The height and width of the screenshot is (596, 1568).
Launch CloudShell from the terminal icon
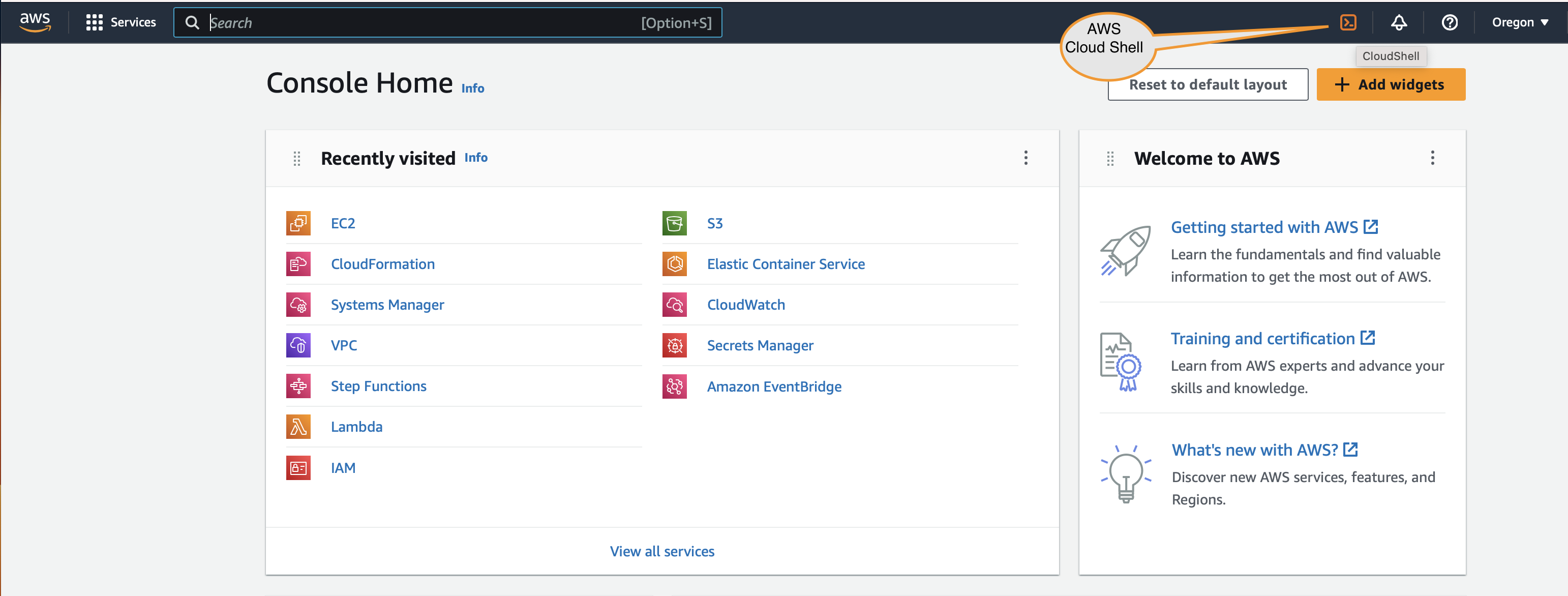[1348, 22]
